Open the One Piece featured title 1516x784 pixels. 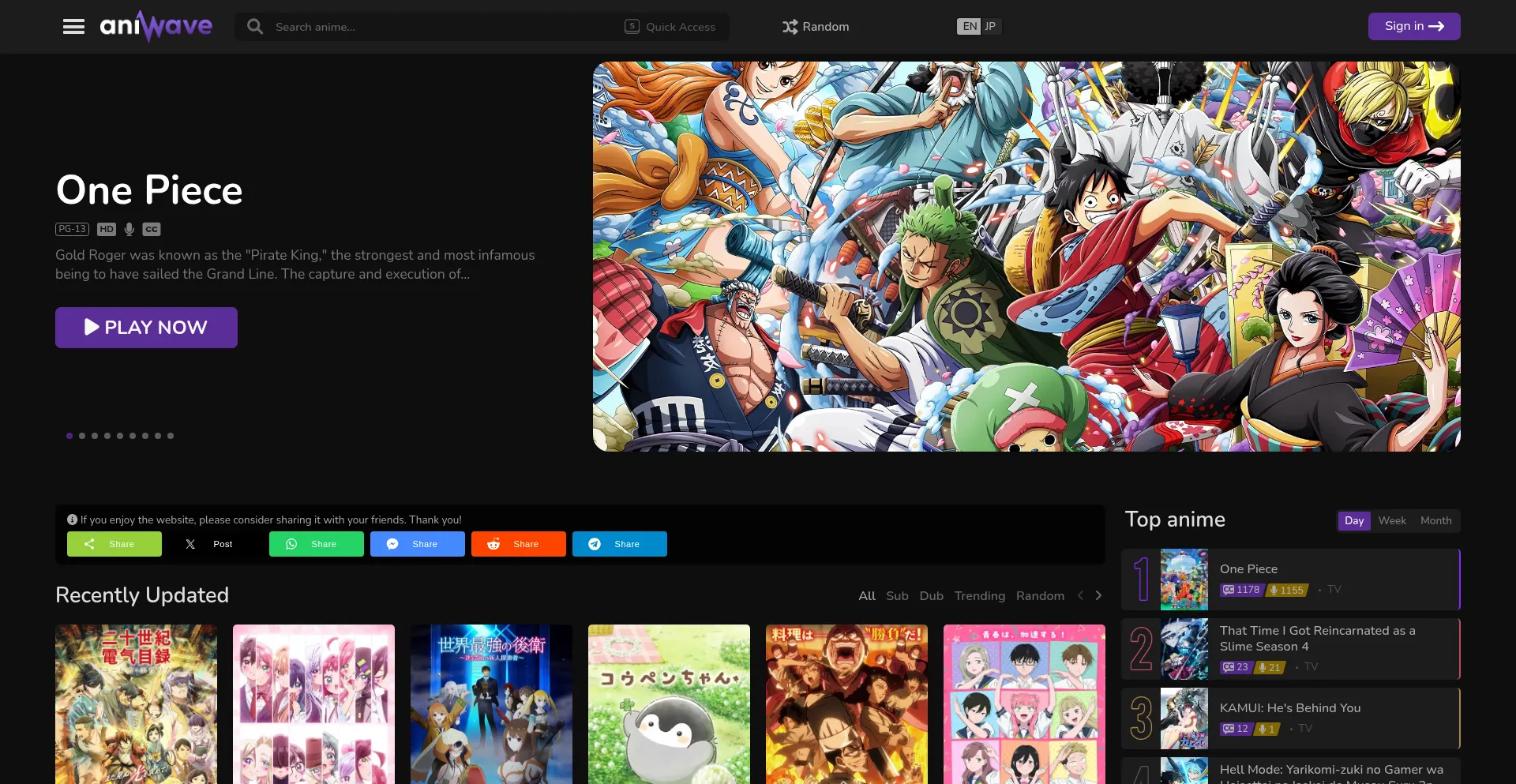(149, 190)
